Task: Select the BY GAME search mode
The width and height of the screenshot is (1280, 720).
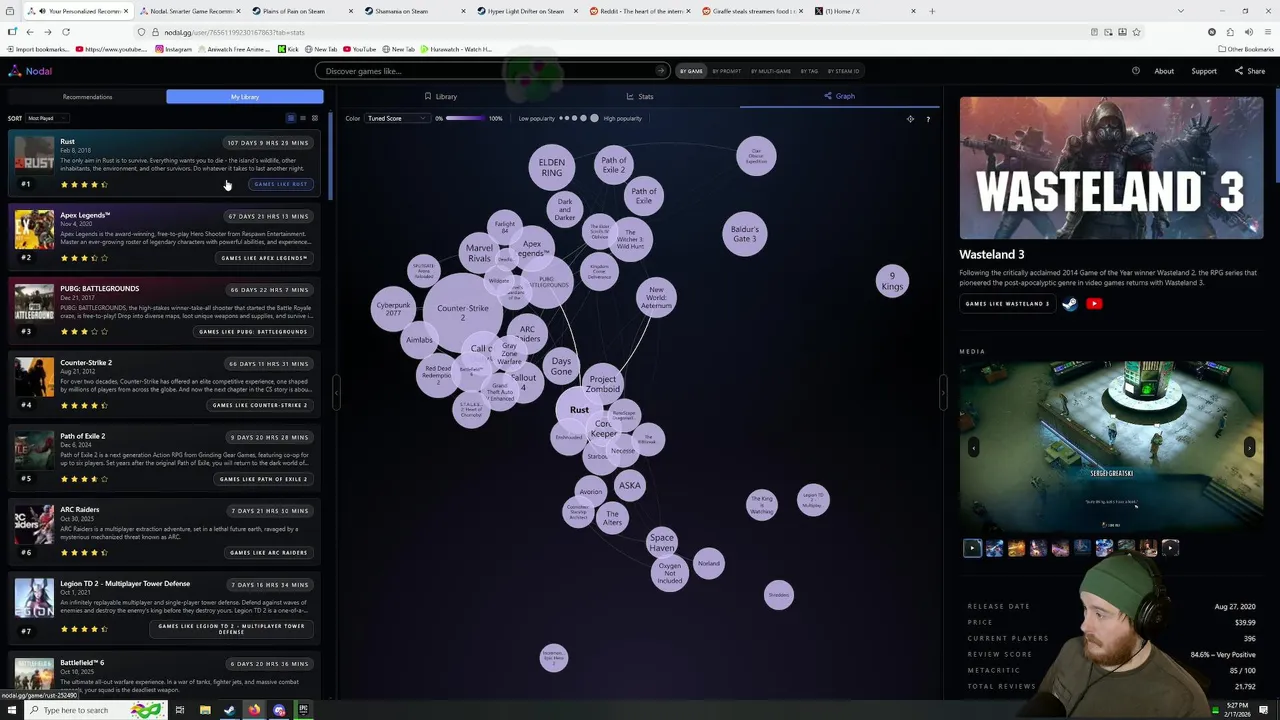Action: click(x=691, y=71)
